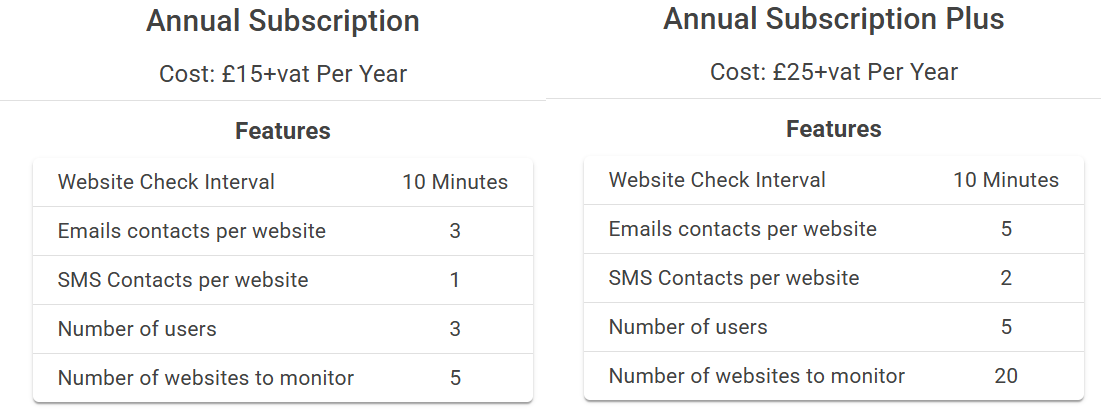Click the £25+vat Per Year cost text
This screenshot has width=1101, height=417.
tap(833, 72)
